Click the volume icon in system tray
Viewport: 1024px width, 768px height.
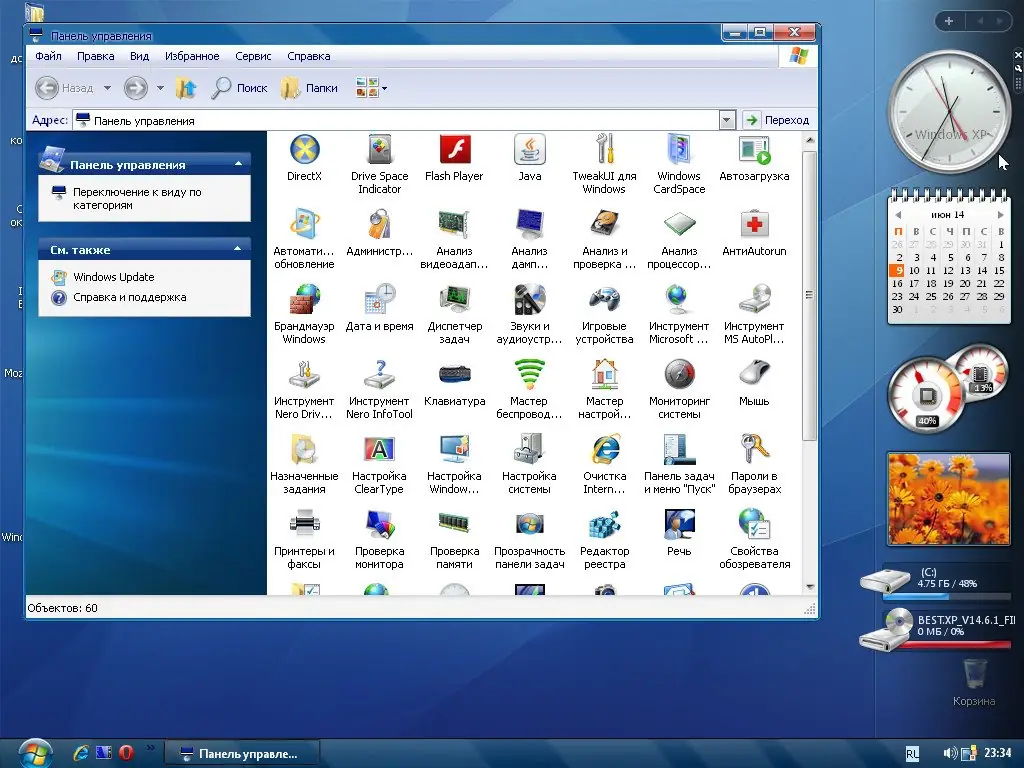coord(950,753)
